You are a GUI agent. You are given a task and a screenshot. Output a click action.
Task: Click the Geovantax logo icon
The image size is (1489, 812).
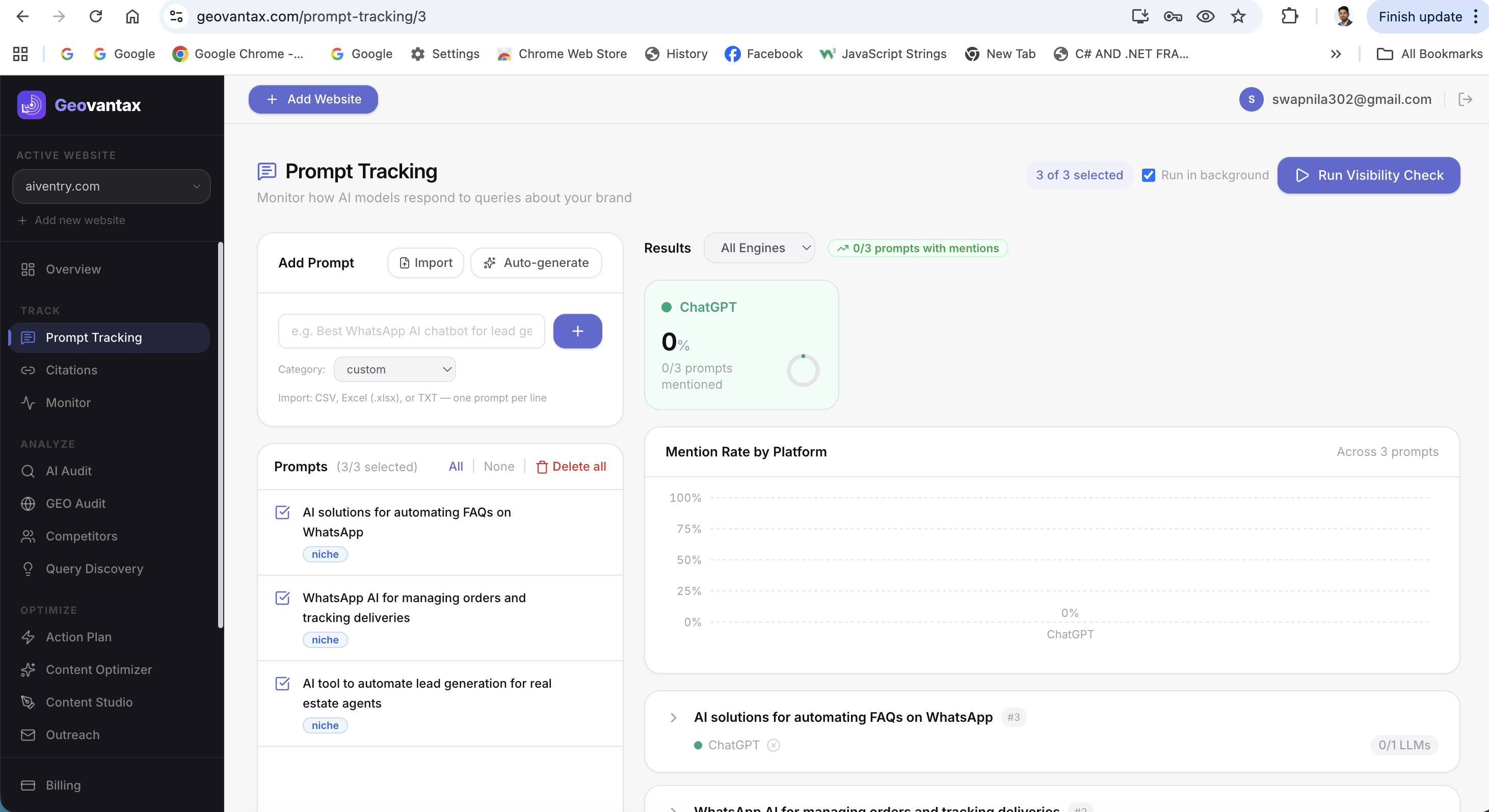click(31, 105)
